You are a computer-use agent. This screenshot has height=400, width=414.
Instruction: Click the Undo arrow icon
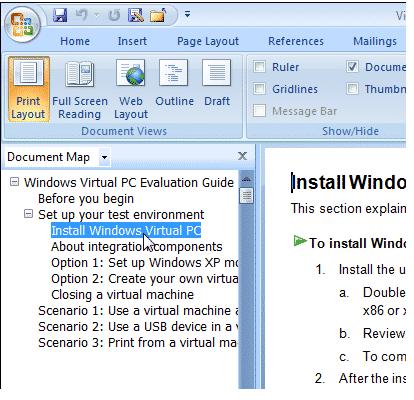(82, 15)
